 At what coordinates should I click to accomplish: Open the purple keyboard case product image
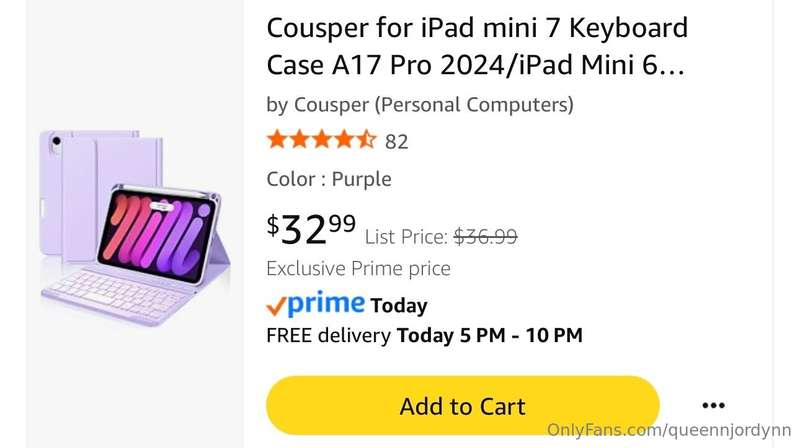(135, 228)
